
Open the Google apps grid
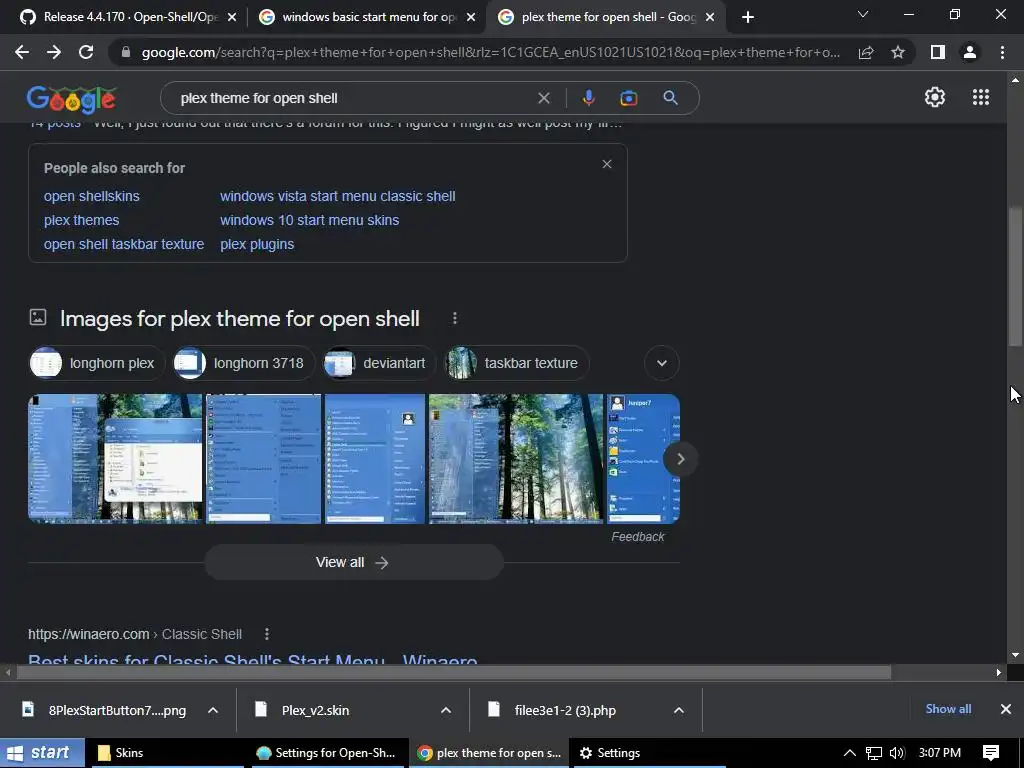(x=981, y=97)
